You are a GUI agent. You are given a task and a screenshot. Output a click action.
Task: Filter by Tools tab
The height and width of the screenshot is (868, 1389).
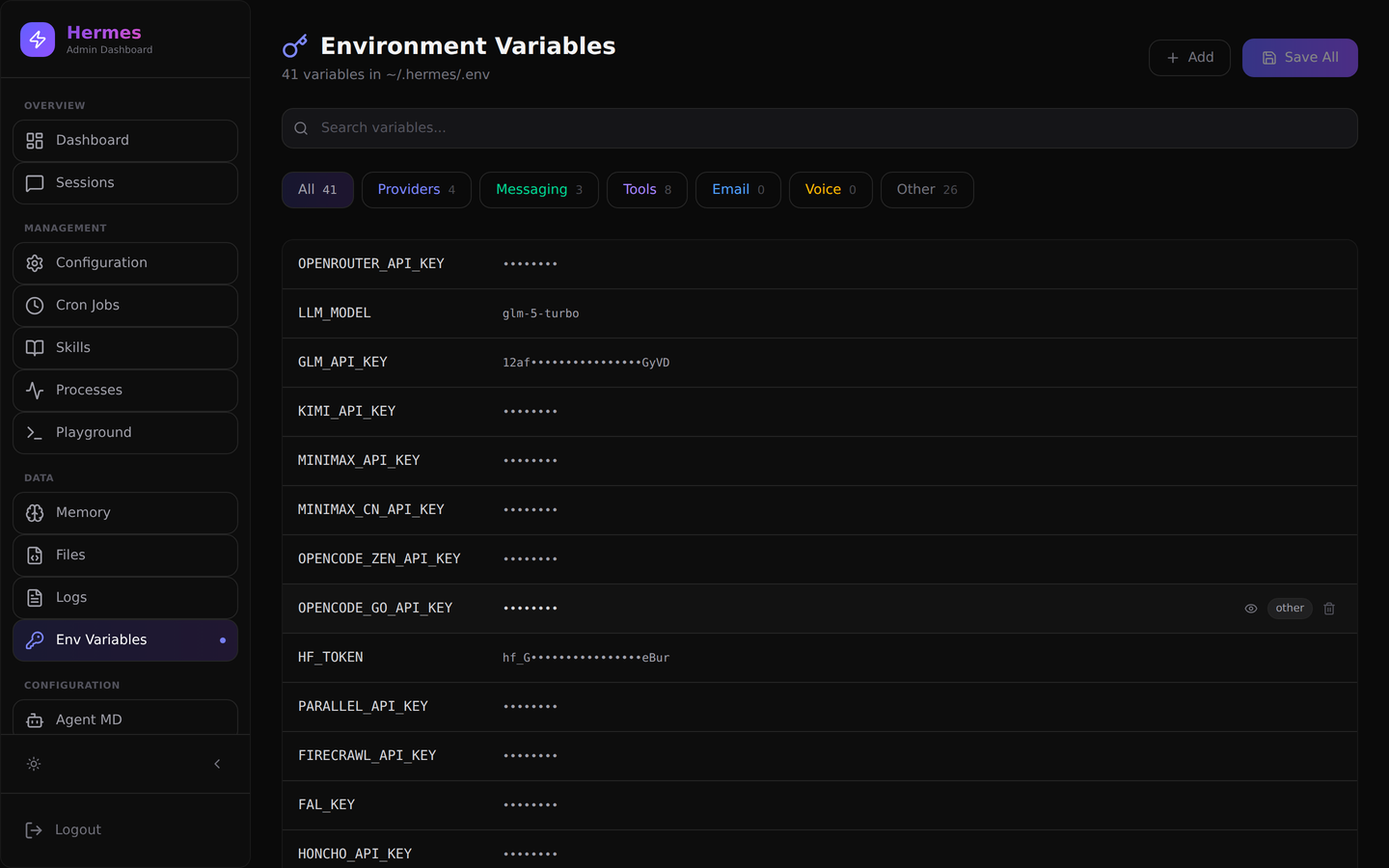coord(646,190)
